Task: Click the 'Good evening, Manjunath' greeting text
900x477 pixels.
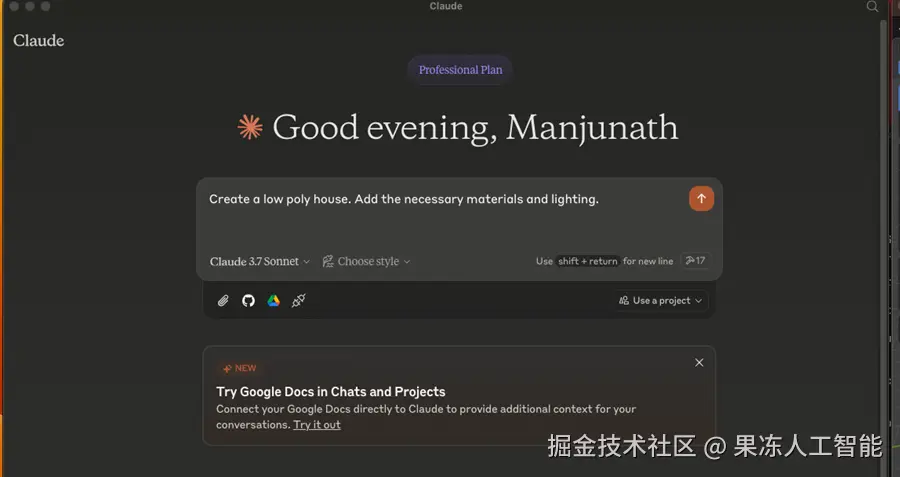Action: (475, 127)
